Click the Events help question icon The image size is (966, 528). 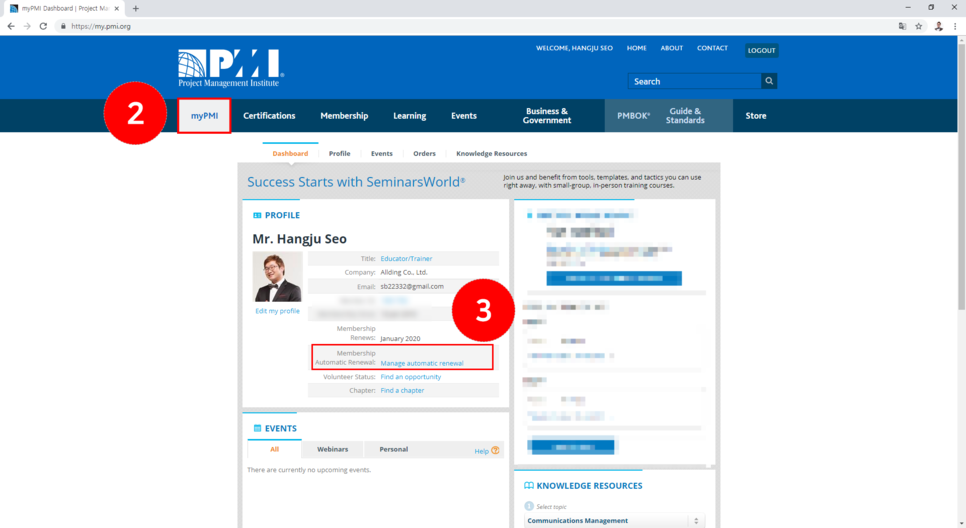pos(495,450)
